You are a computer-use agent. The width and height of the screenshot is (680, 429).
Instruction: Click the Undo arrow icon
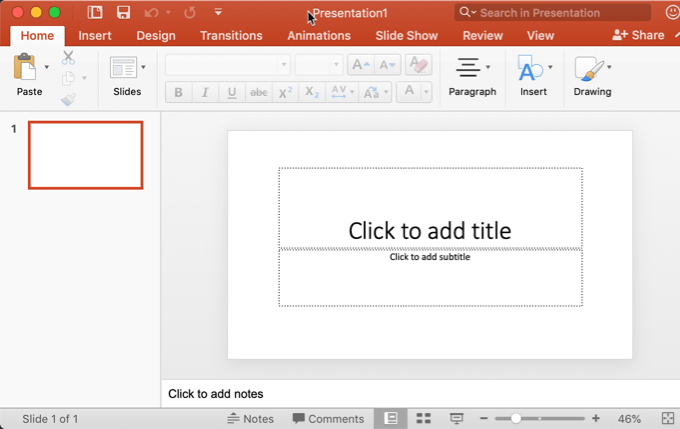click(151, 13)
